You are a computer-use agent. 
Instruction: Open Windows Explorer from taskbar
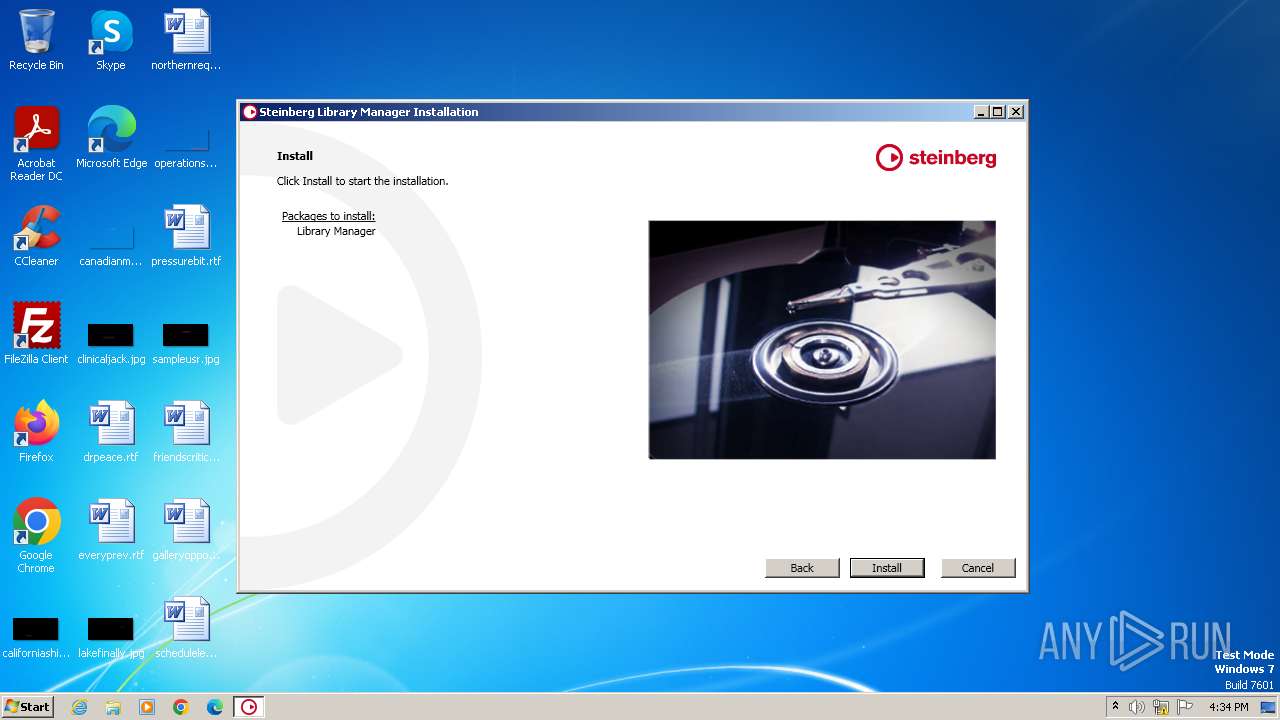[x=113, y=707]
